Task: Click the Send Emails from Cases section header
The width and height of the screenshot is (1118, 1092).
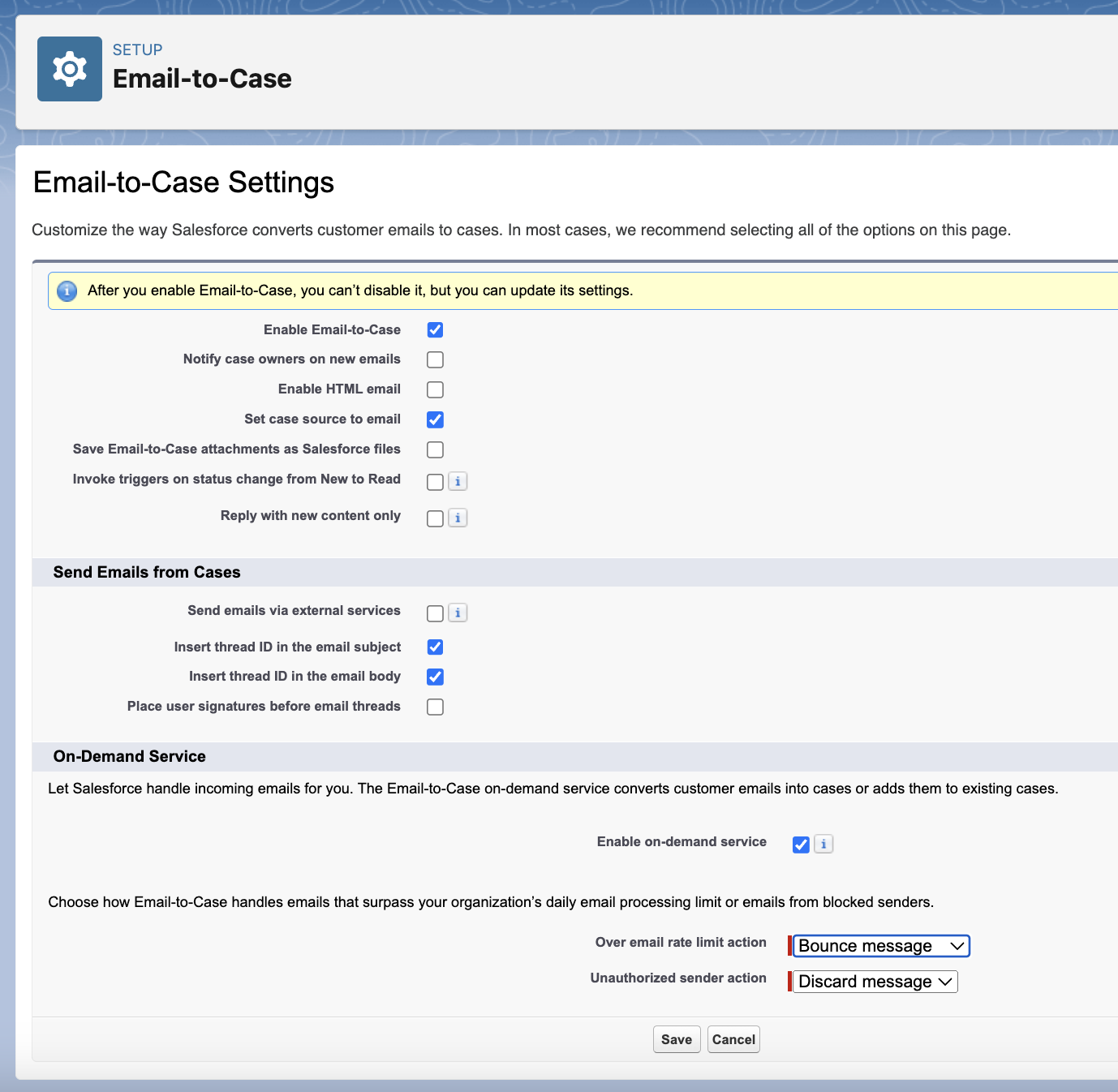Action: coord(147,572)
